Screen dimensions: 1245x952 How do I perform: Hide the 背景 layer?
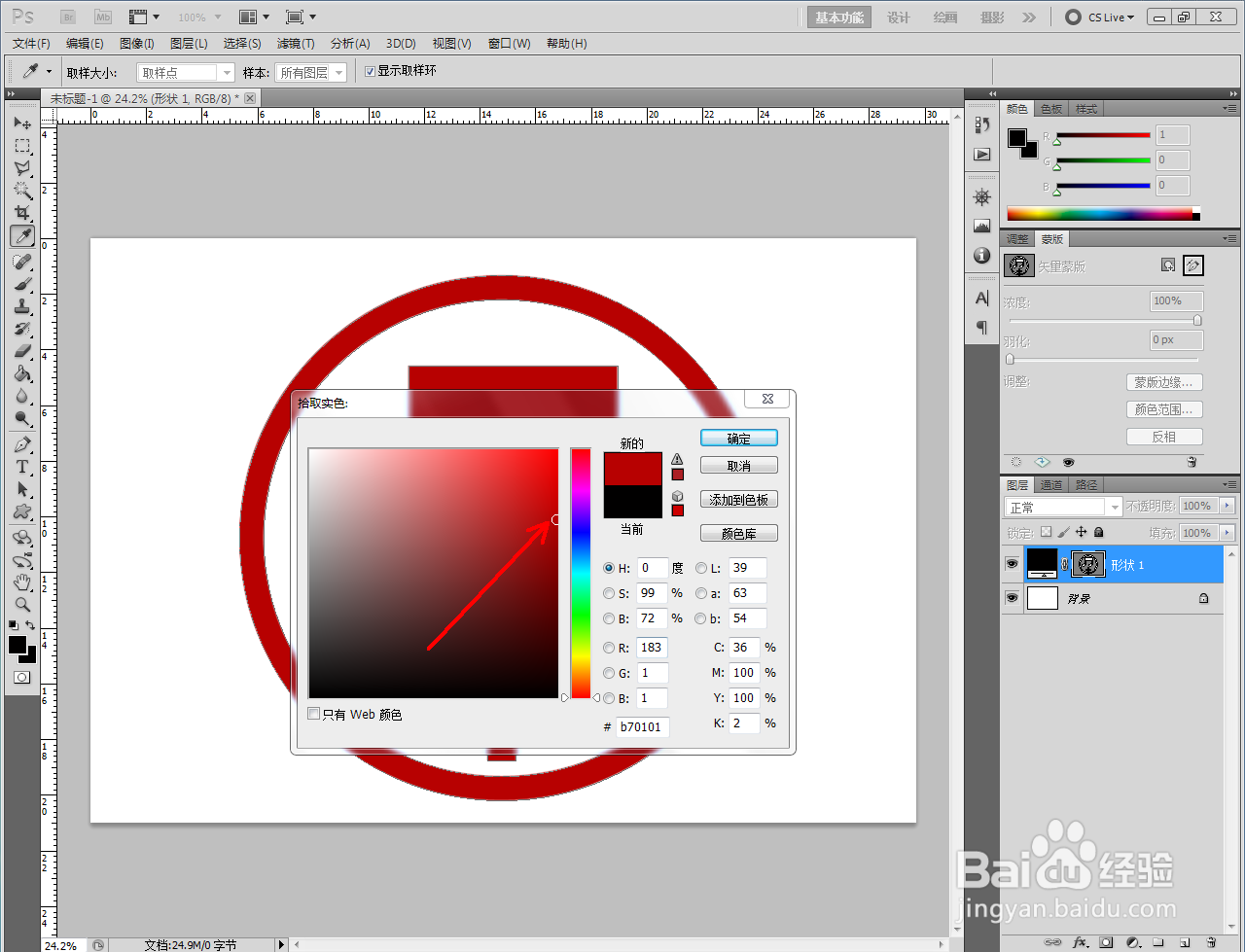click(1012, 598)
